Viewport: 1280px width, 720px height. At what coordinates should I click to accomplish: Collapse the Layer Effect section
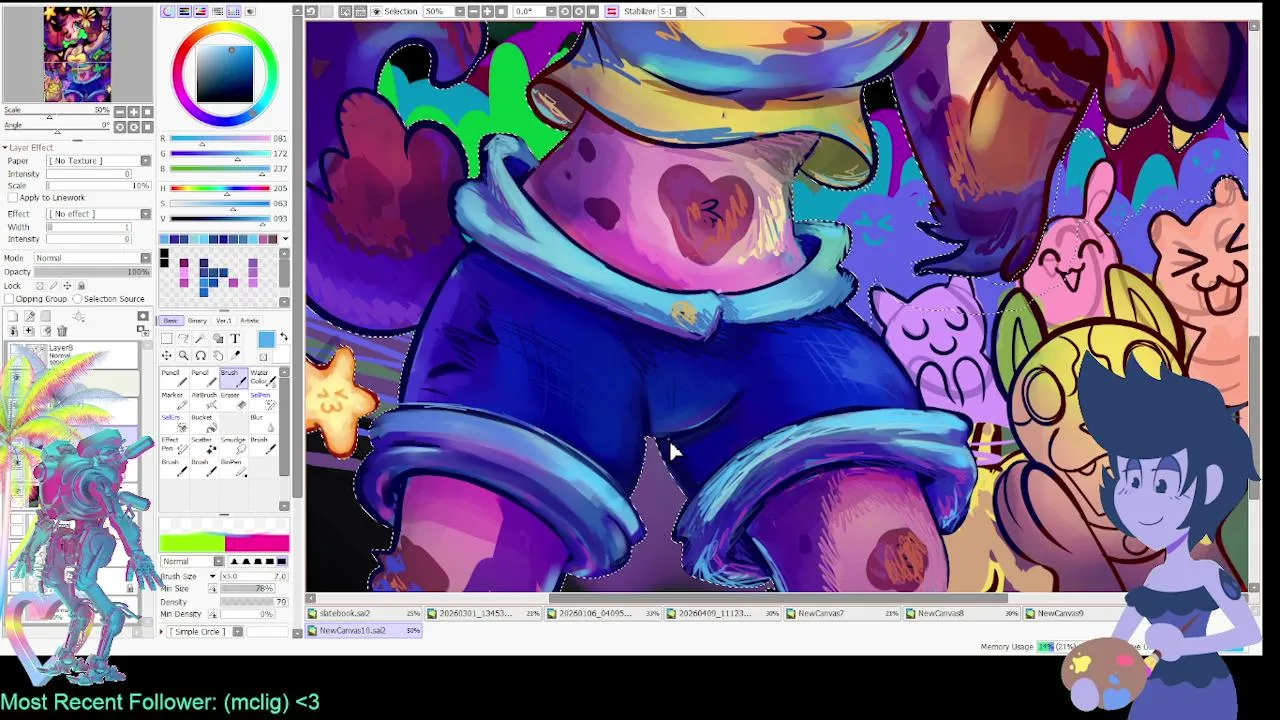pos(5,147)
